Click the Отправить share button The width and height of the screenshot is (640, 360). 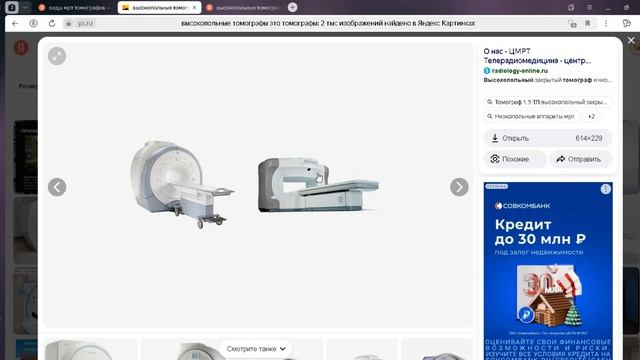tap(581, 159)
